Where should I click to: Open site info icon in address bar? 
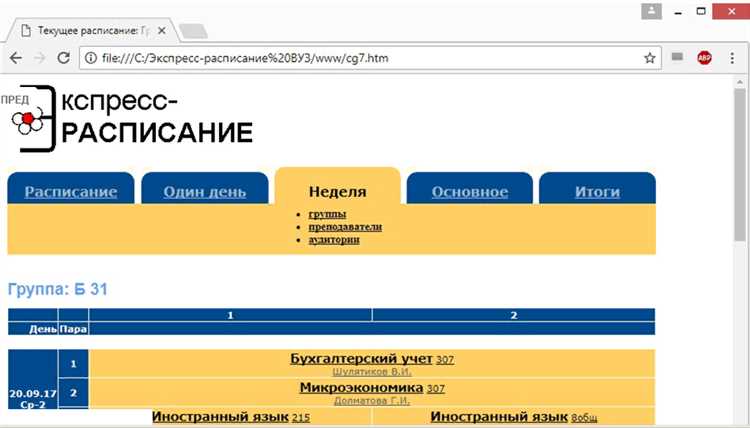coord(90,58)
